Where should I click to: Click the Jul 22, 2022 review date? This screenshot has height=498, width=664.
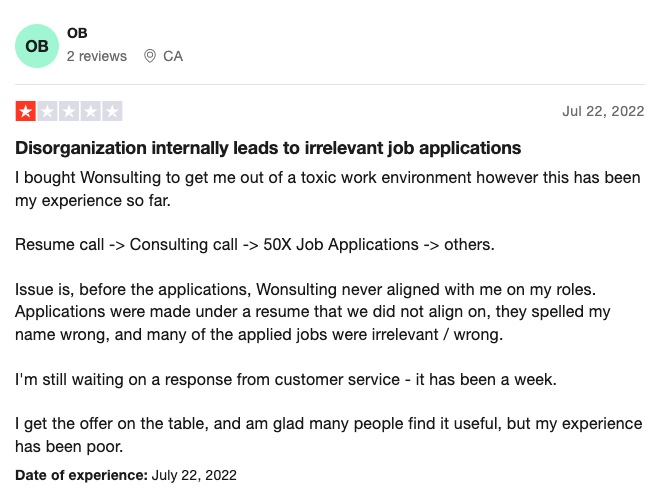pyautogui.click(x=603, y=111)
